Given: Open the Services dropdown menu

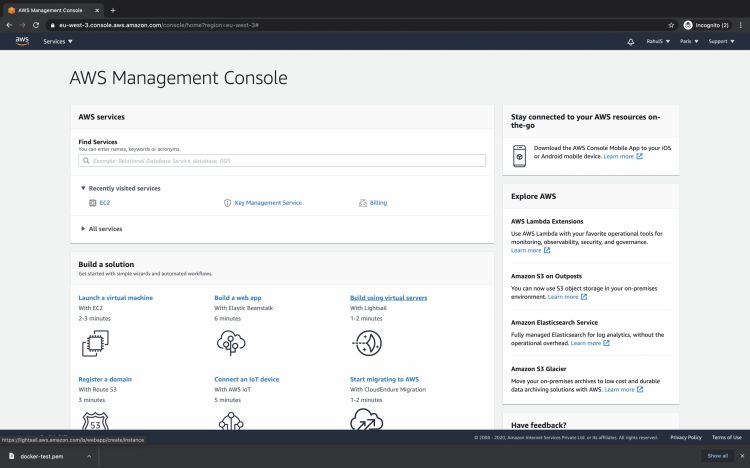Looking at the screenshot, I should coord(58,42).
